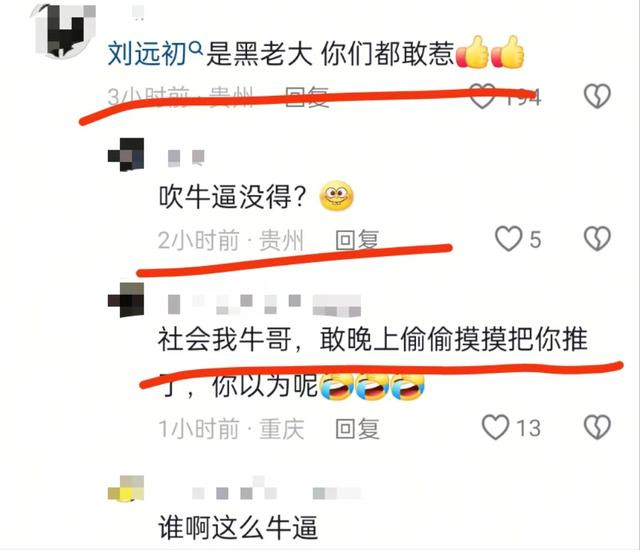Image resolution: width=640 pixels, height=550 pixels.
Task: Like the 社会我牛哥 reply with 13 likes
Action: (496, 428)
